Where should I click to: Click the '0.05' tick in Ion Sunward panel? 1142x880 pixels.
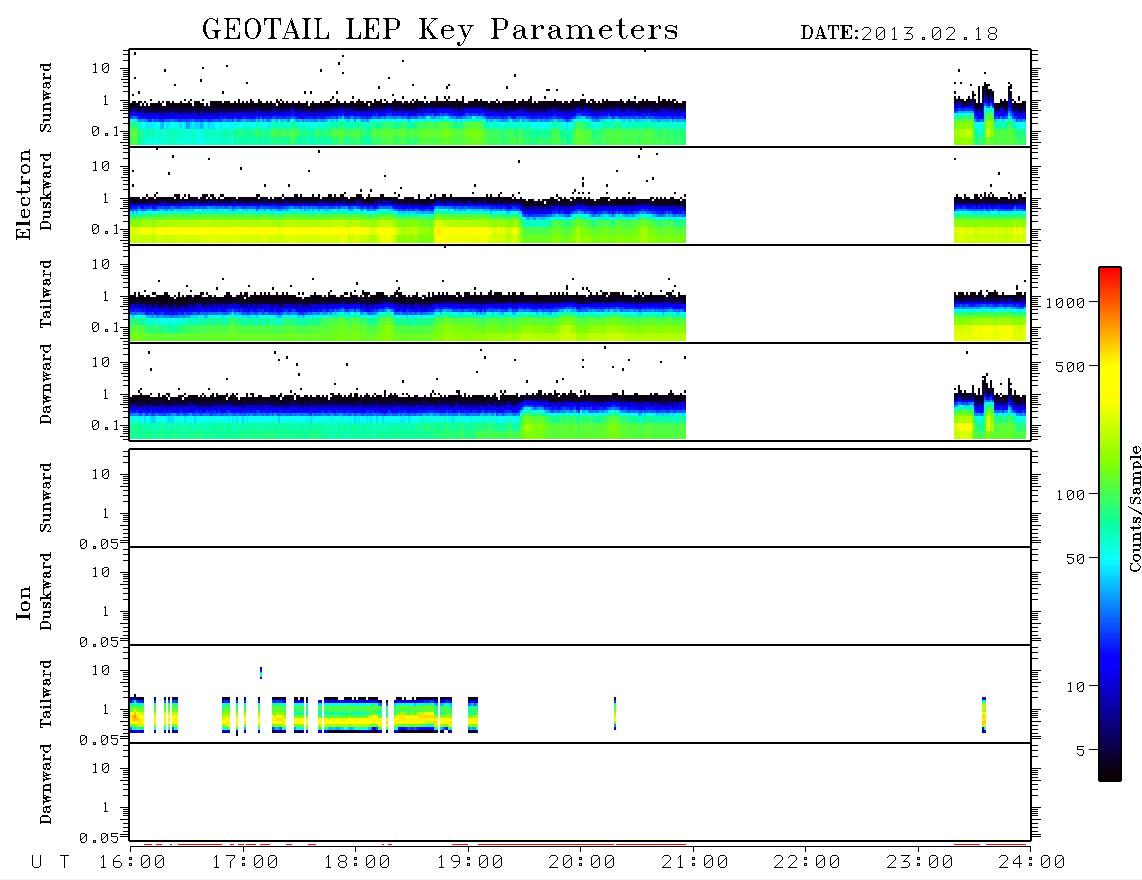(98, 544)
